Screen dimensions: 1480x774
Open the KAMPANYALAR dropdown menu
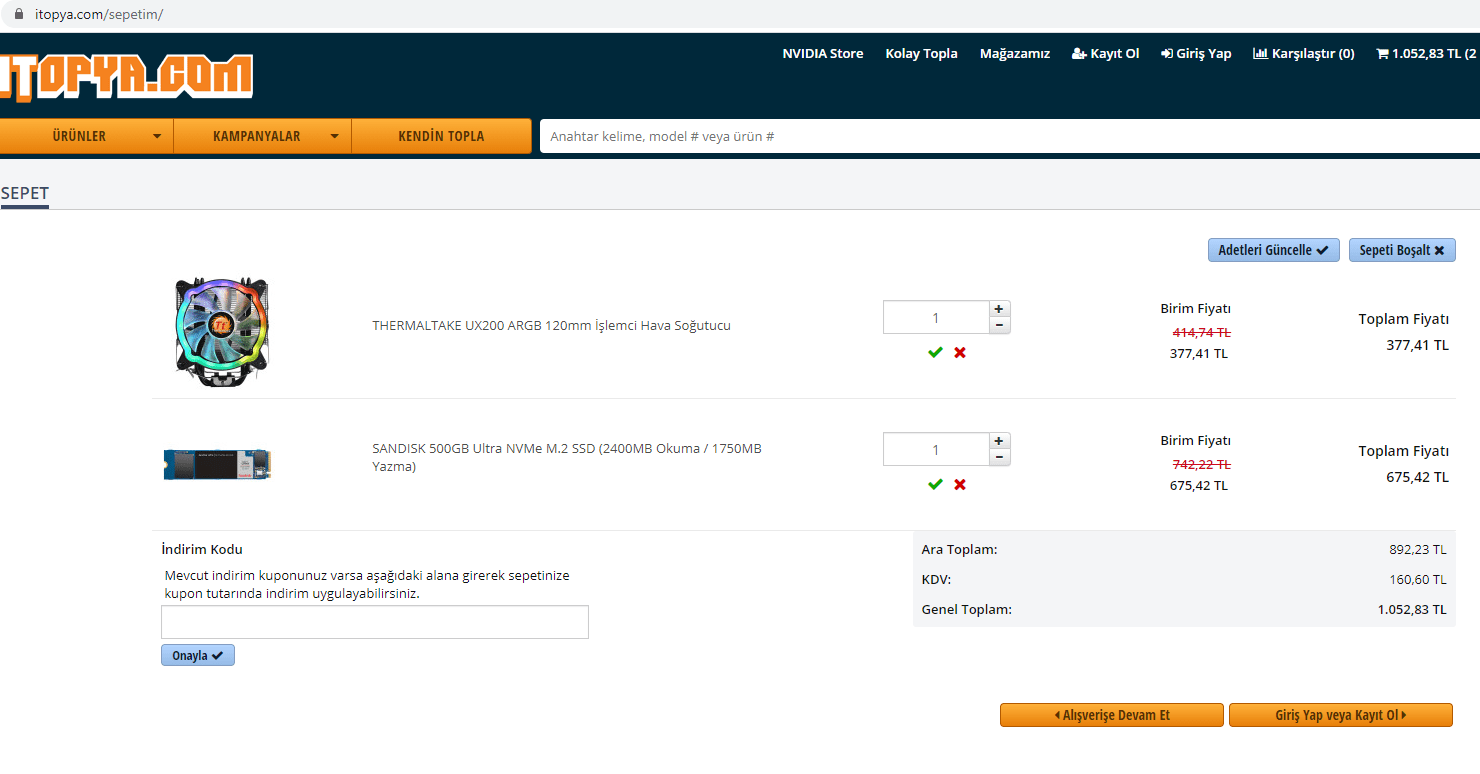pos(263,136)
